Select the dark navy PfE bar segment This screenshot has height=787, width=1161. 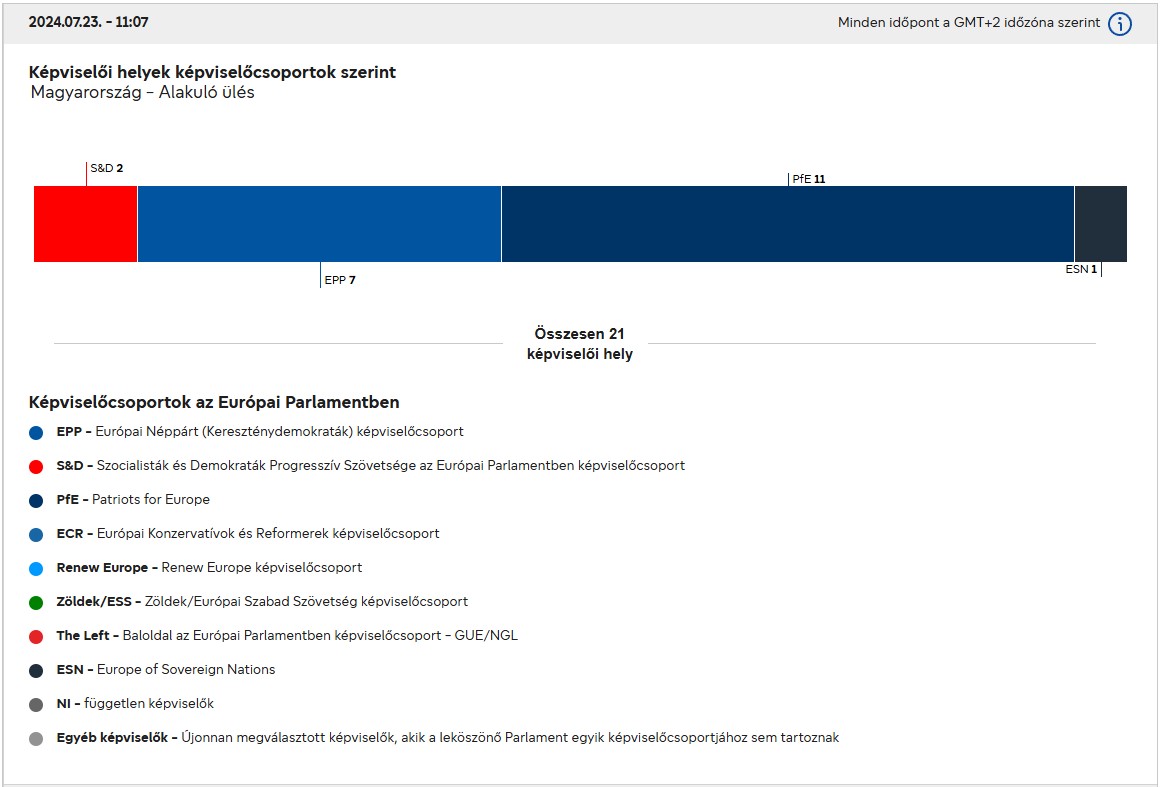pyautogui.click(x=788, y=224)
